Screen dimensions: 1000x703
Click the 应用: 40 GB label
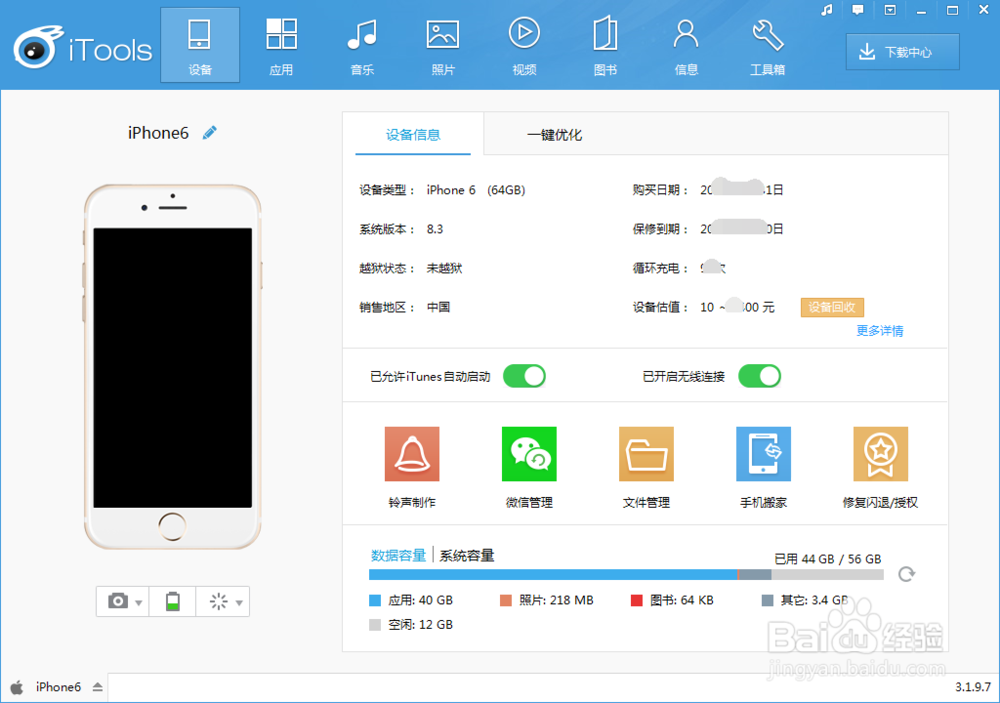pos(420,600)
